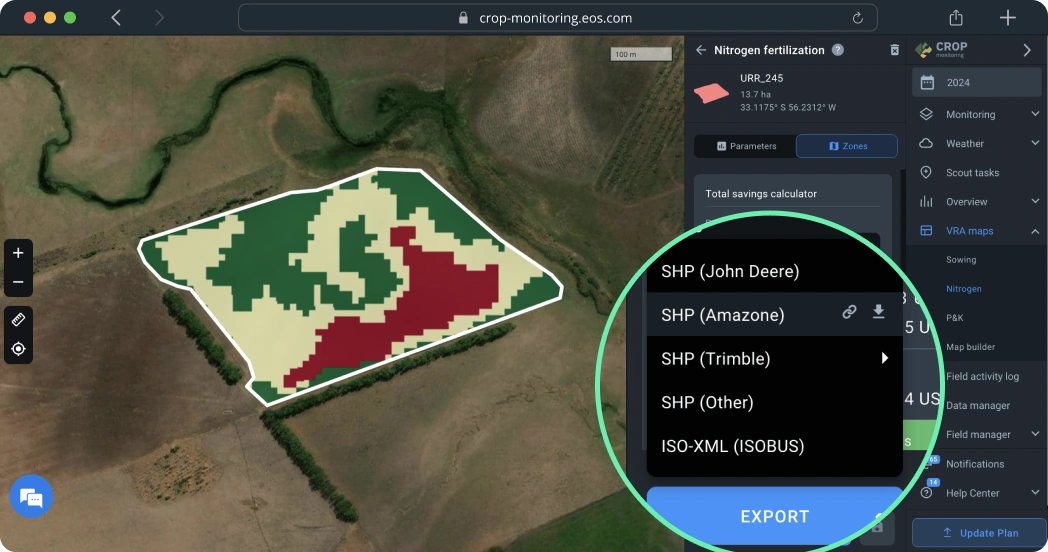Screen dimensions: 1048x552
Task: Select SHP (John Deere) export format
Action: point(730,271)
